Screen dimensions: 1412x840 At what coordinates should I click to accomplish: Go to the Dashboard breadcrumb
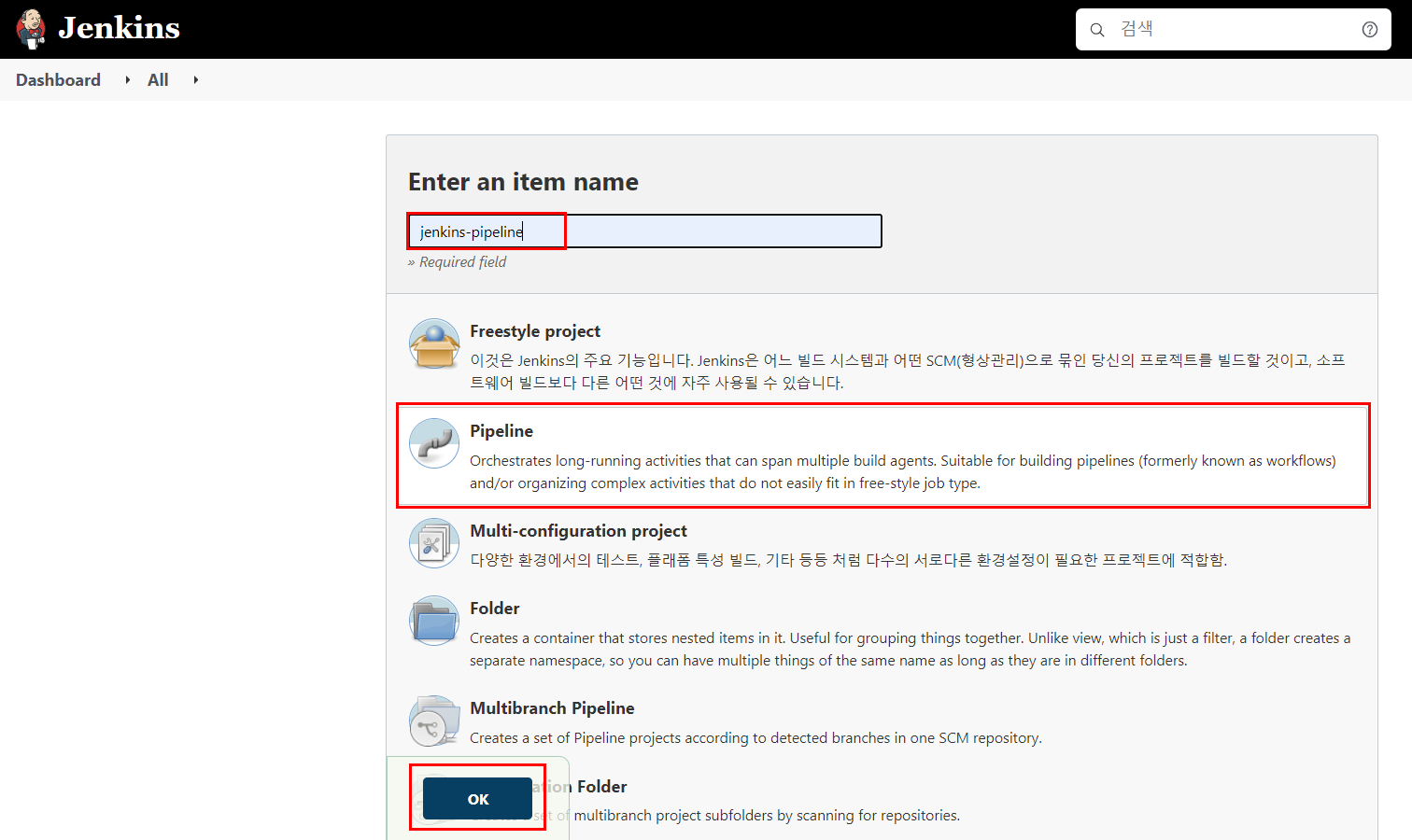tap(58, 80)
